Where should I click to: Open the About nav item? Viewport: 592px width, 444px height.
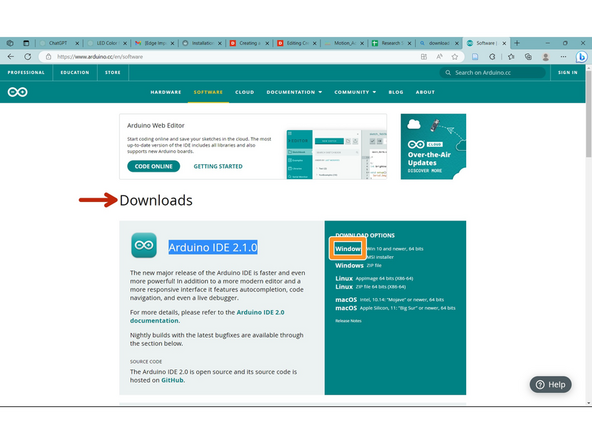(x=425, y=92)
